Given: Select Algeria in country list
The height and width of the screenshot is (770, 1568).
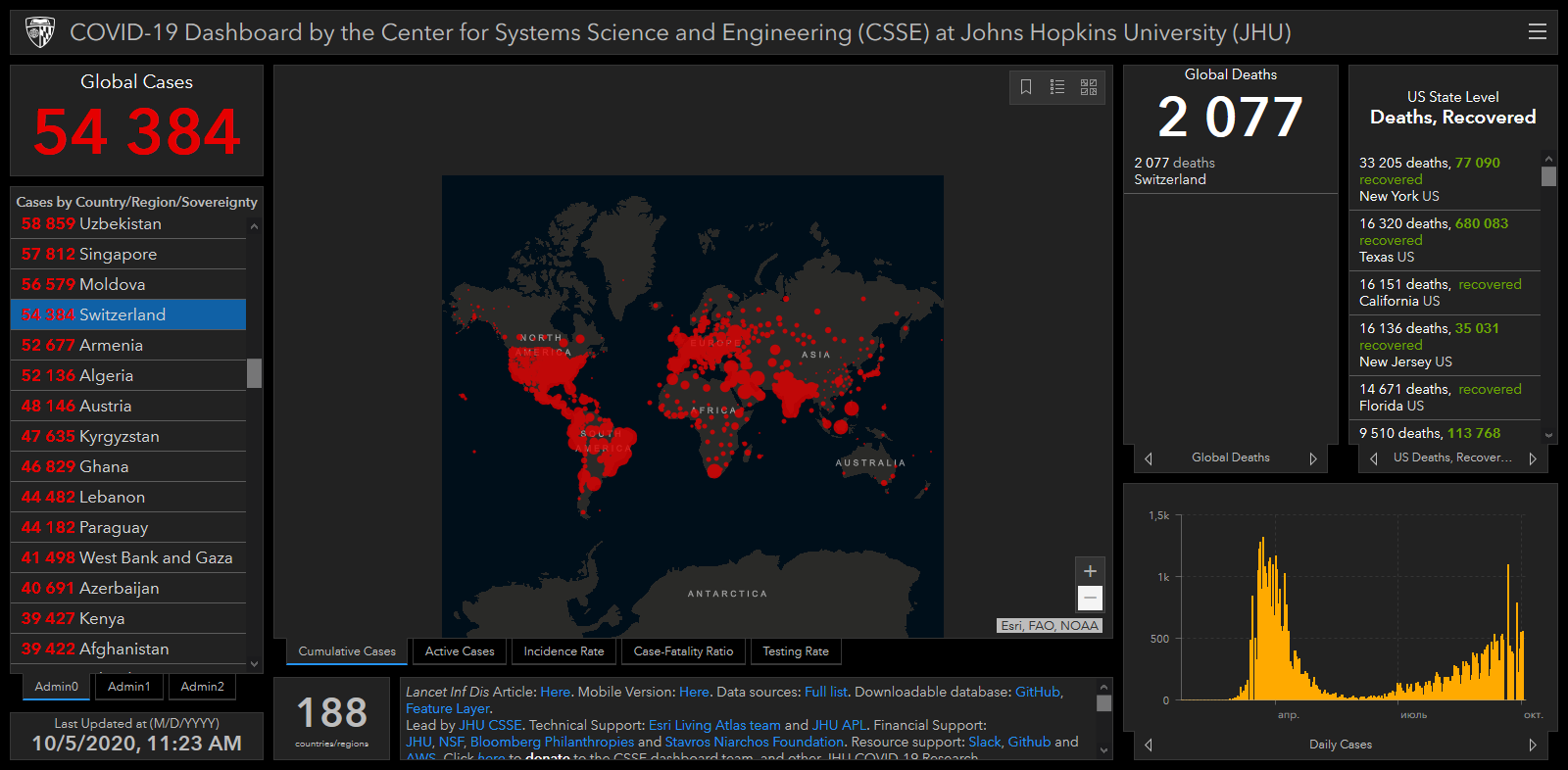Looking at the screenshot, I should pyautogui.click(x=128, y=375).
